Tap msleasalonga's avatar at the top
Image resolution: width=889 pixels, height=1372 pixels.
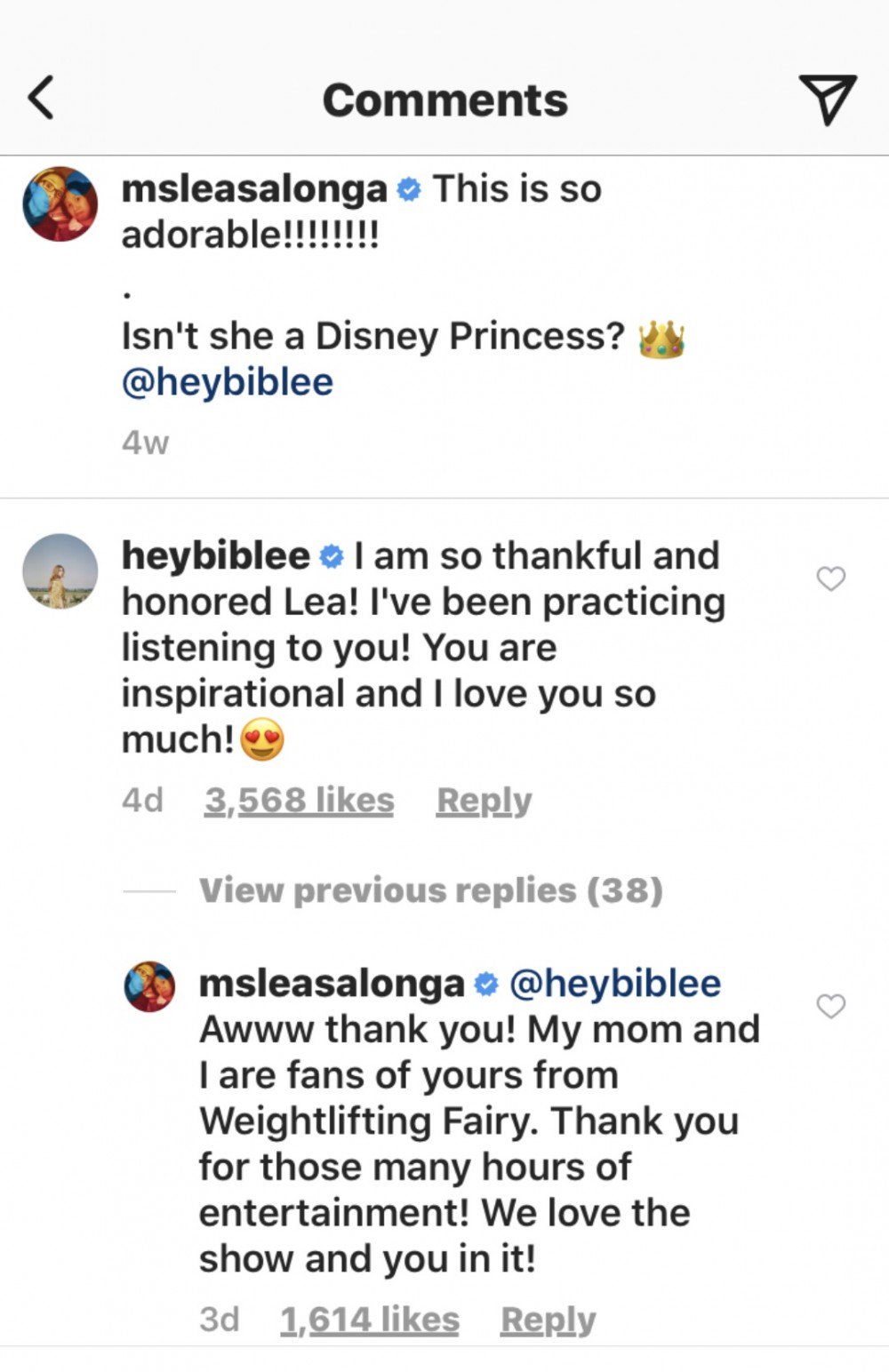pos(60,203)
